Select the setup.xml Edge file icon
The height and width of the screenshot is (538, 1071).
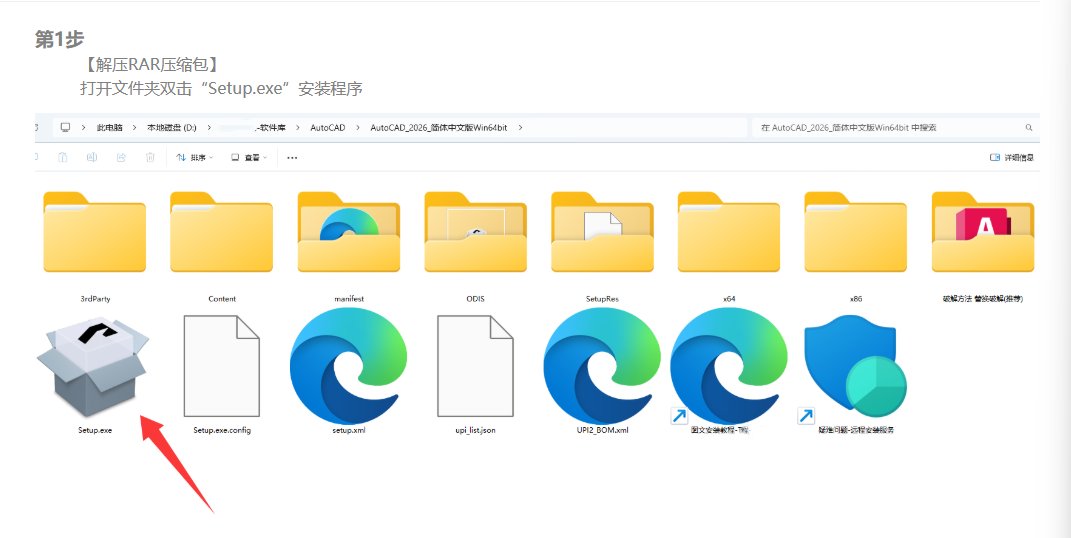point(348,366)
